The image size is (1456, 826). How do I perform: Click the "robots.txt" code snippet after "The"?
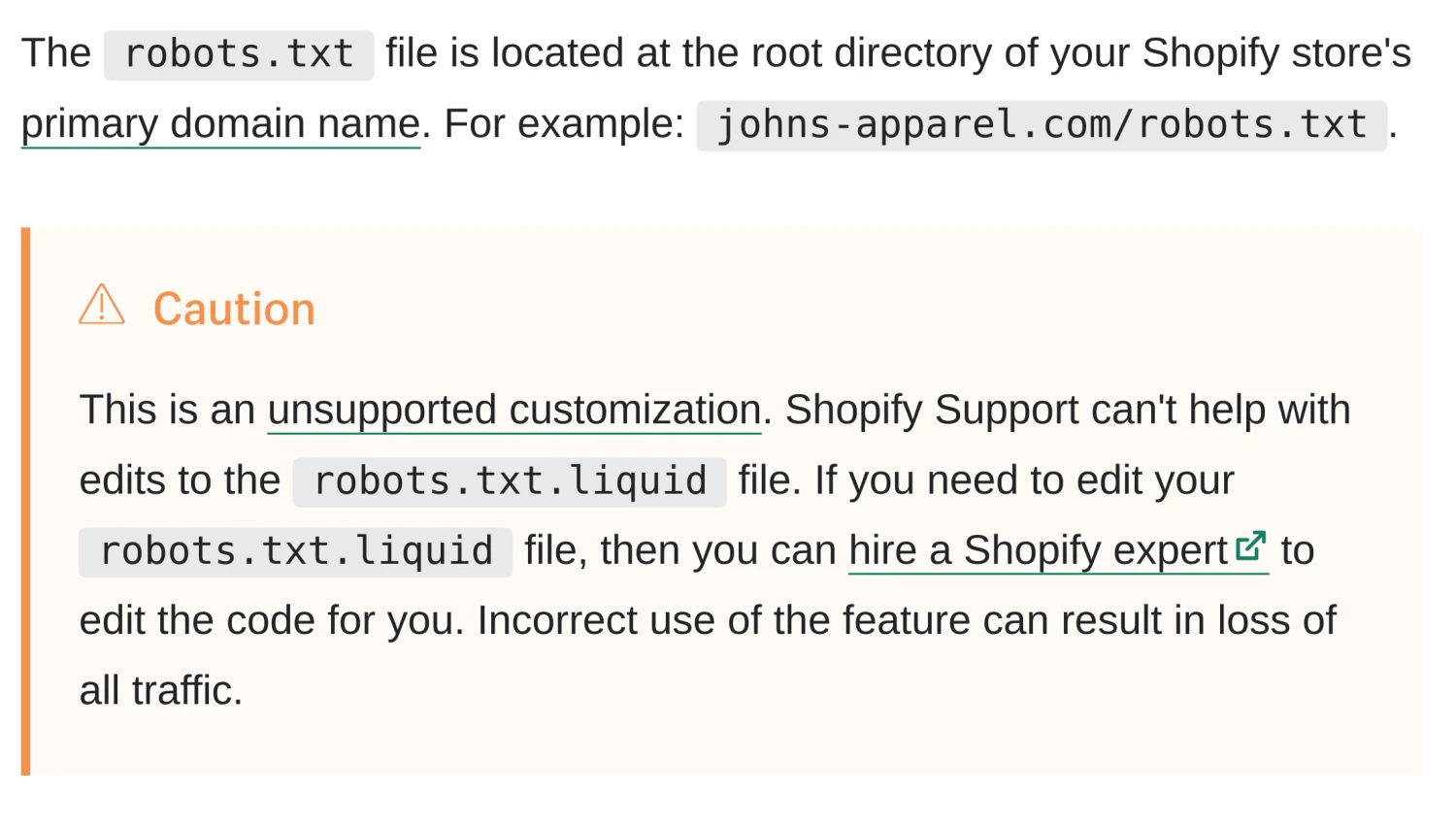pyautogui.click(x=239, y=54)
